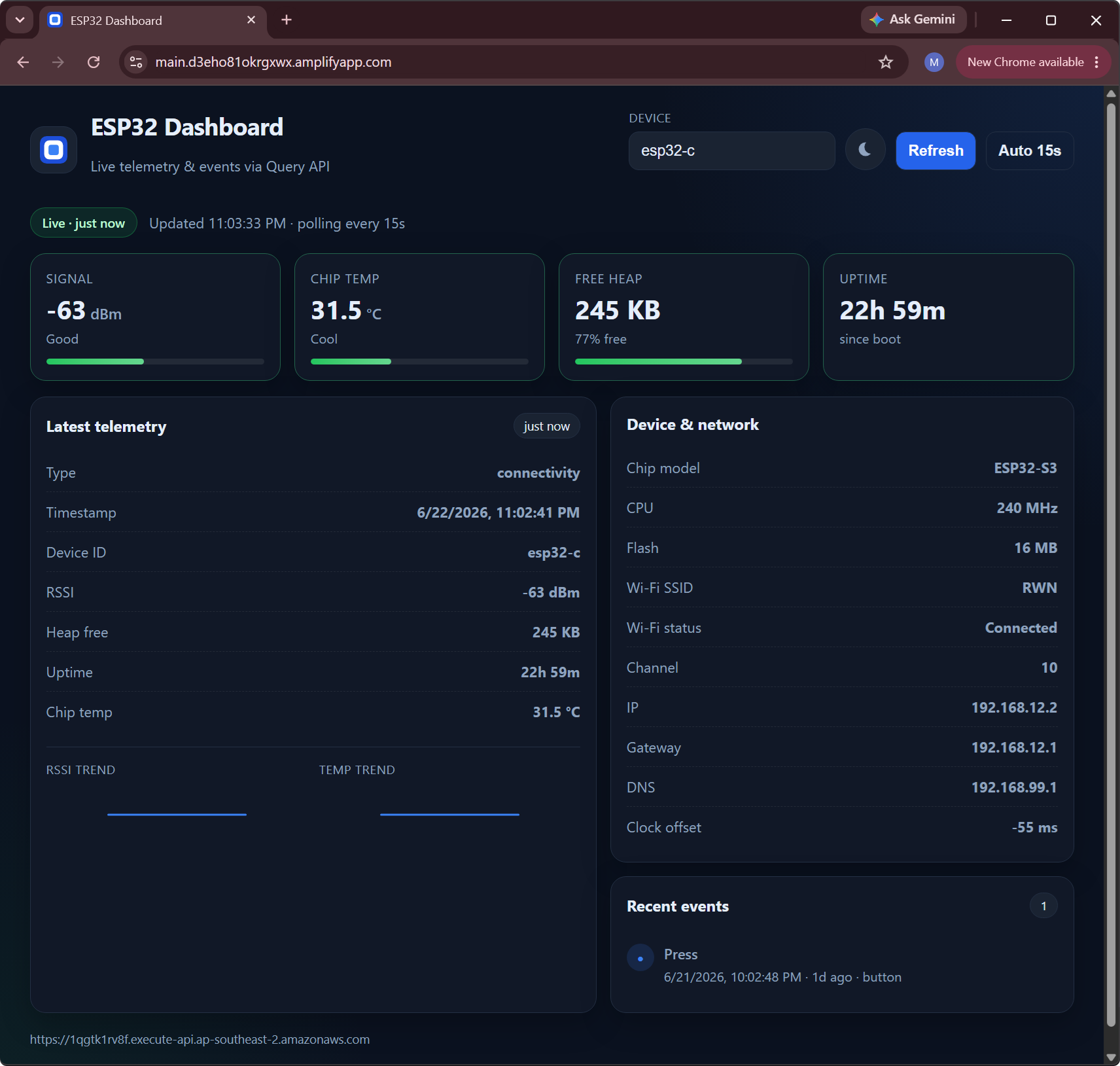Click the 31.5 °C chip temp card value
The height and width of the screenshot is (1066, 1120).
pos(346,311)
